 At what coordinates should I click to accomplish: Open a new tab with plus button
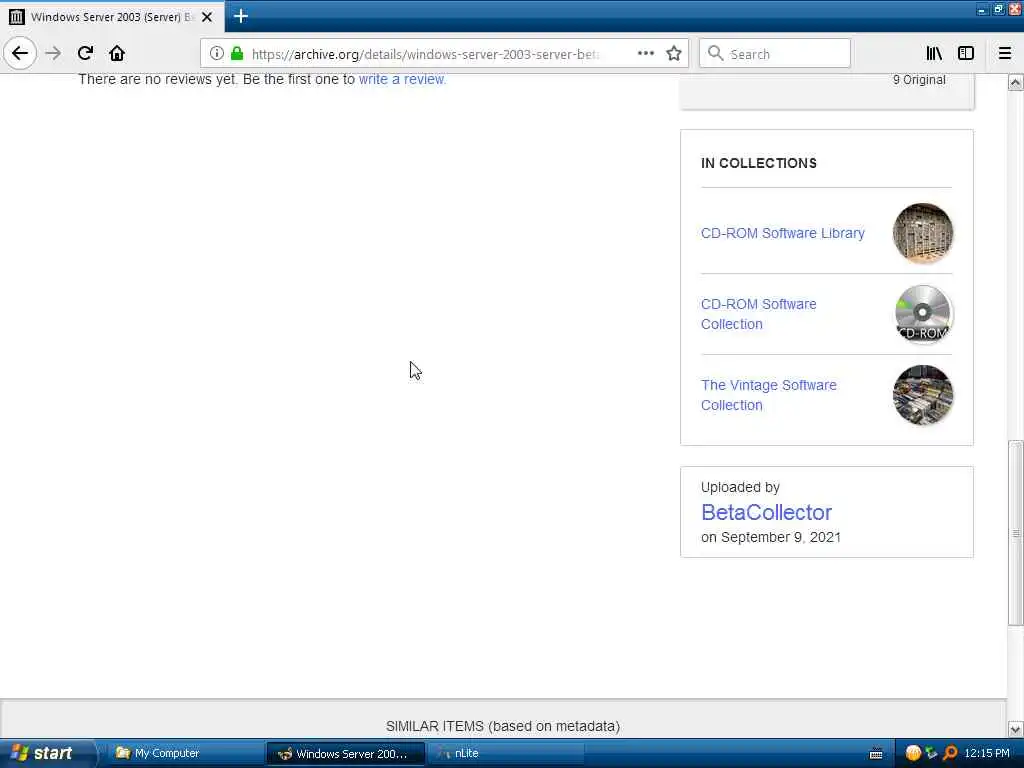[241, 16]
